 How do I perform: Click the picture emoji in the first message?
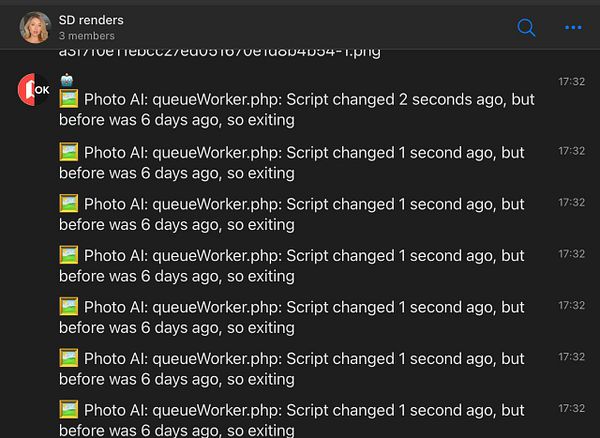tap(69, 99)
